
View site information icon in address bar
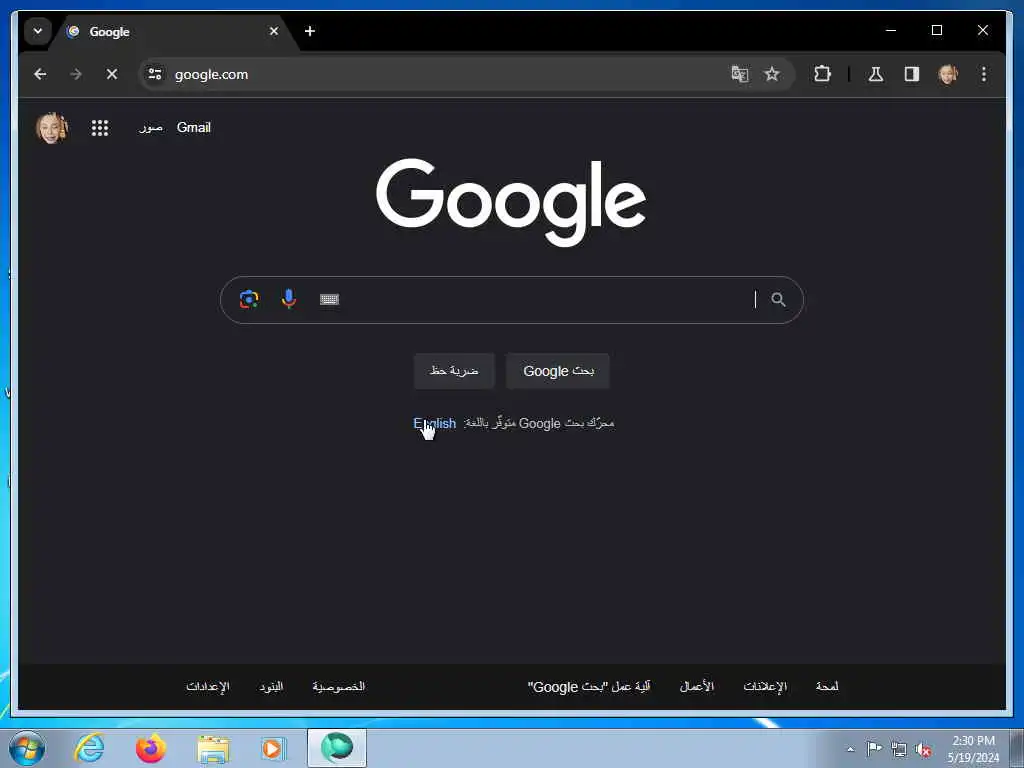click(x=155, y=74)
